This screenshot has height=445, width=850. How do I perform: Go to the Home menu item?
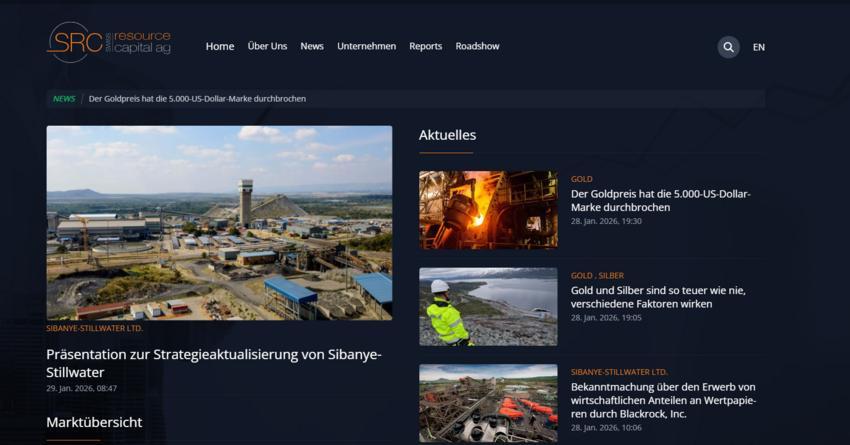coord(220,46)
